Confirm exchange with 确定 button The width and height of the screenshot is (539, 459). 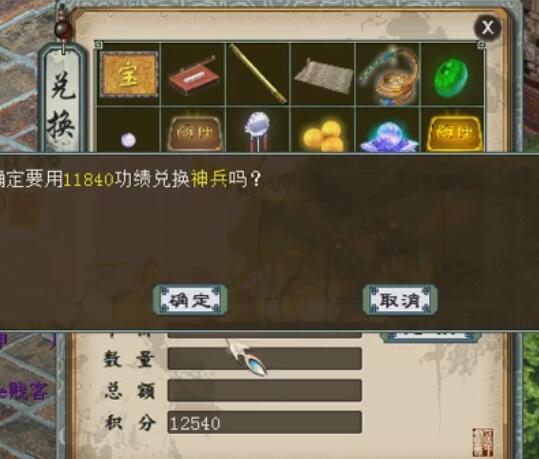click(x=190, y=300)
